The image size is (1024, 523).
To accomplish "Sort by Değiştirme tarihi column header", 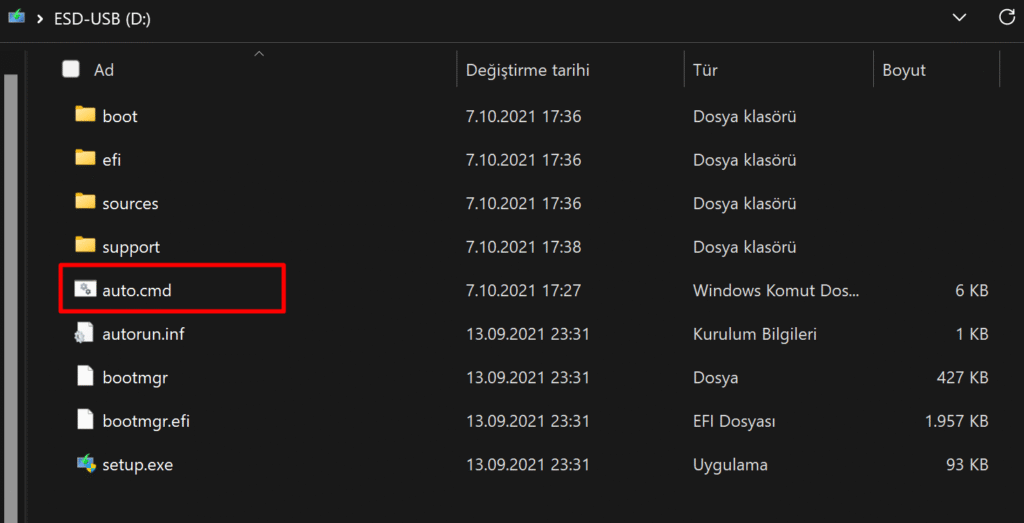I will [528, 70].
